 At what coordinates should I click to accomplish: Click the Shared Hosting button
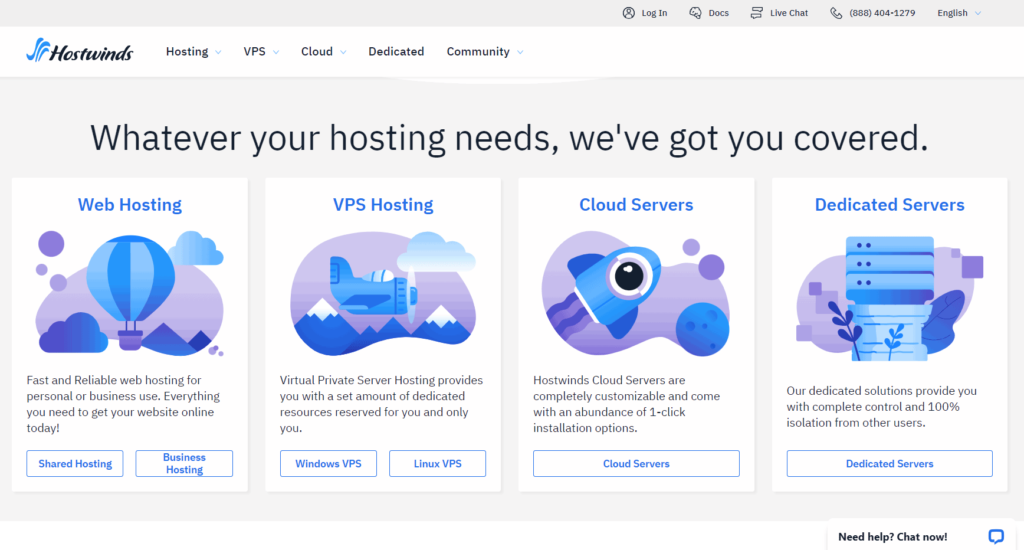point(74,463)
